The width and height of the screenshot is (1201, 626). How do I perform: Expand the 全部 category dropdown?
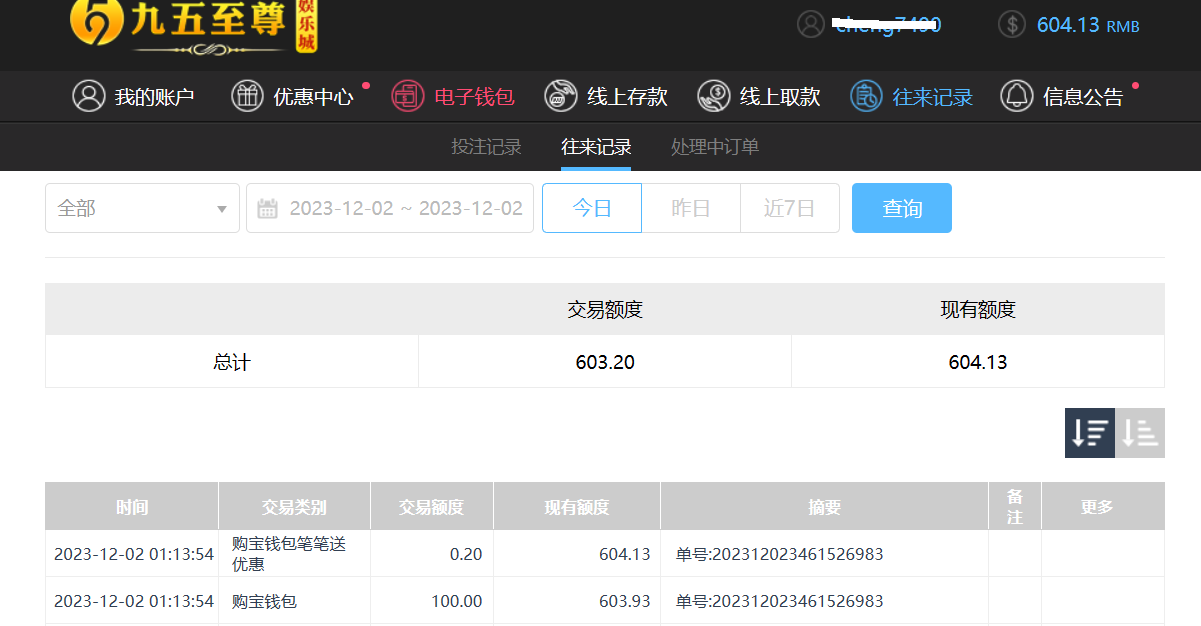coord(142,208)
